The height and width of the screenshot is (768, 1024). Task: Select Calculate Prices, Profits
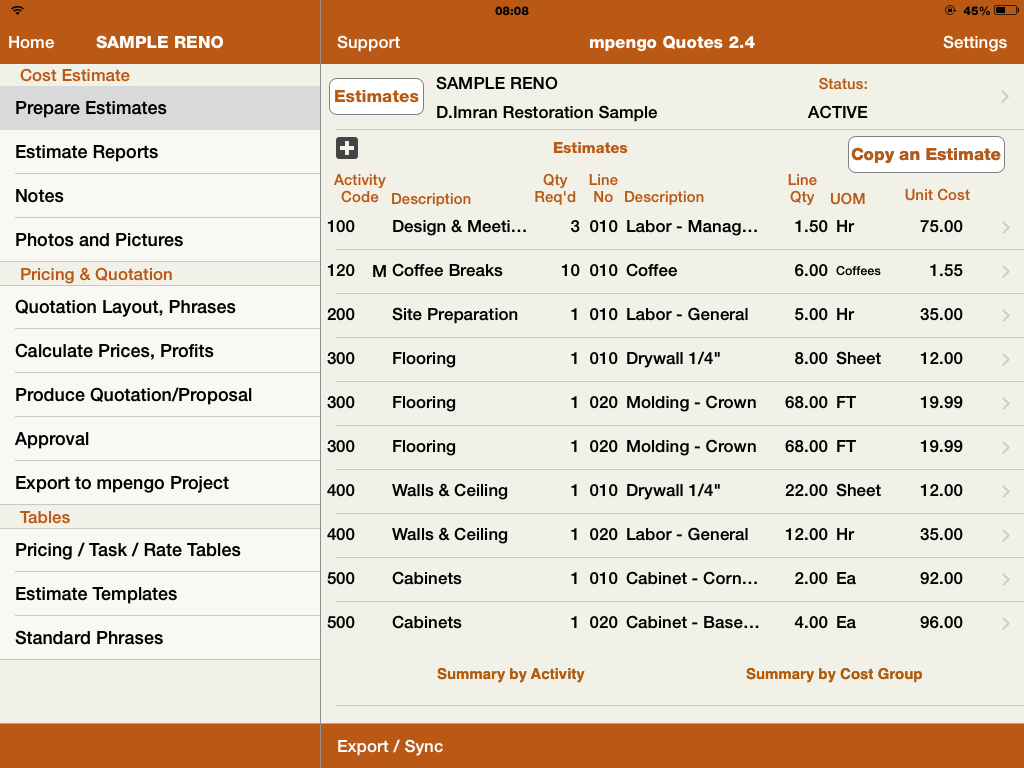point(114,351)
